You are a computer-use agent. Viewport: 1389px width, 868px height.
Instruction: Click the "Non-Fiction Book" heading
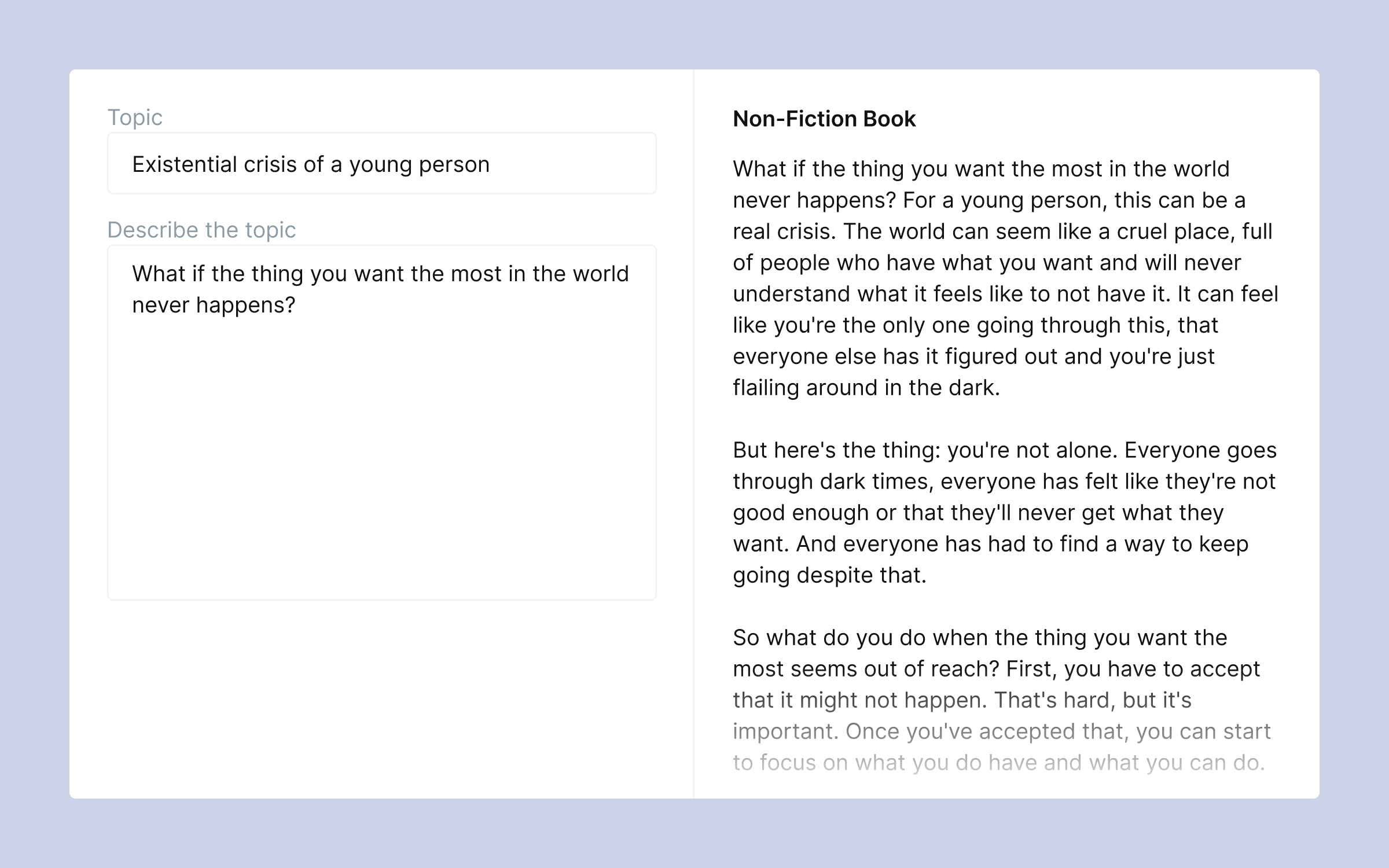click(x=824, y=119)
